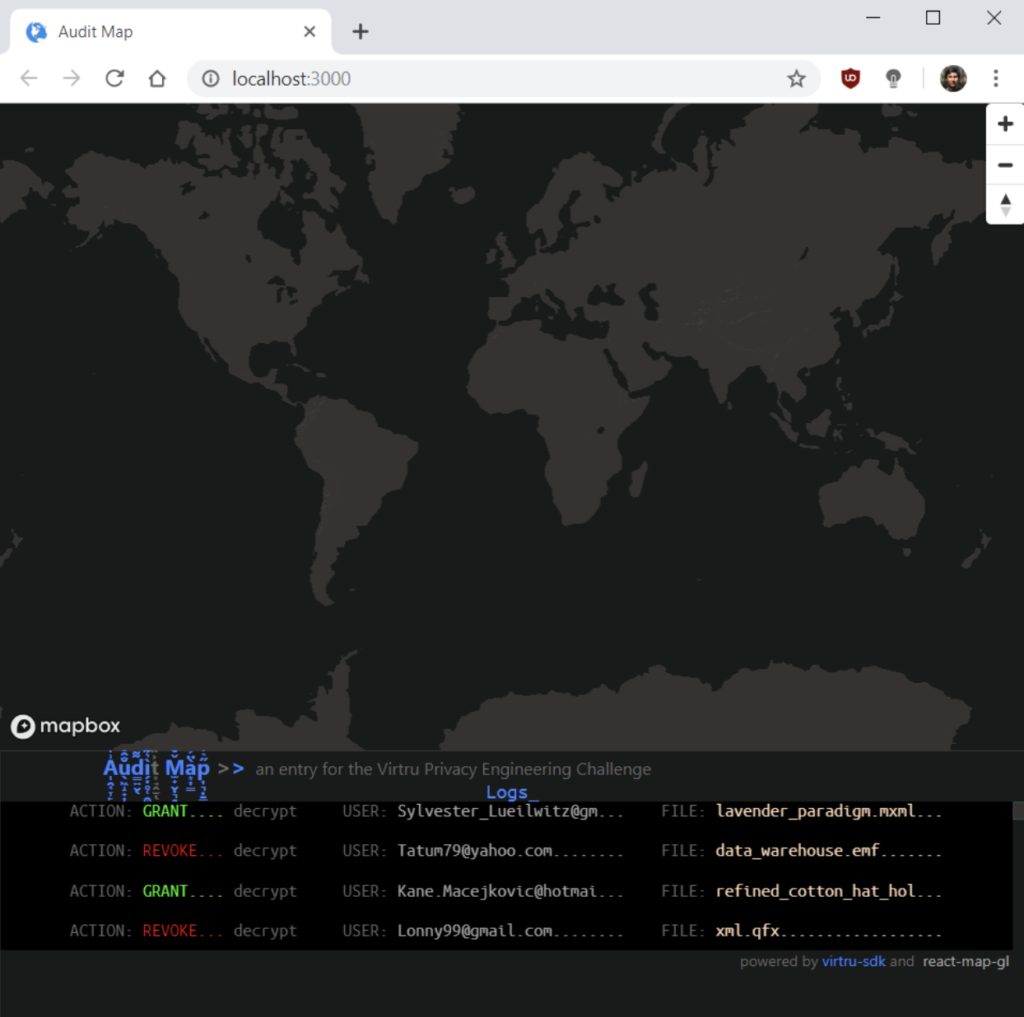Reset map bearing with compass button
Viewport: 1024px width, 1017px height.
(x=1005, y=205)
